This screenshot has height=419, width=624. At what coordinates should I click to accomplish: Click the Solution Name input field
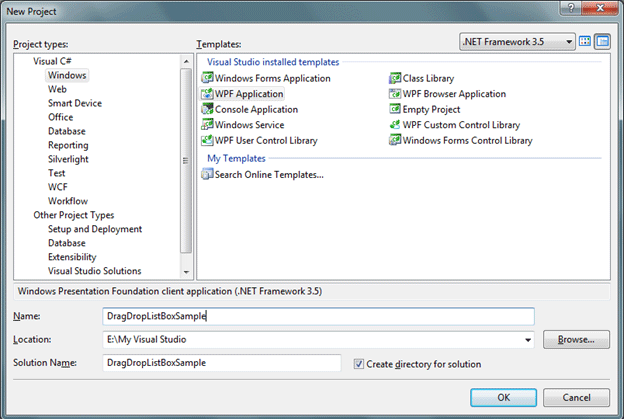tap(222, 363)
